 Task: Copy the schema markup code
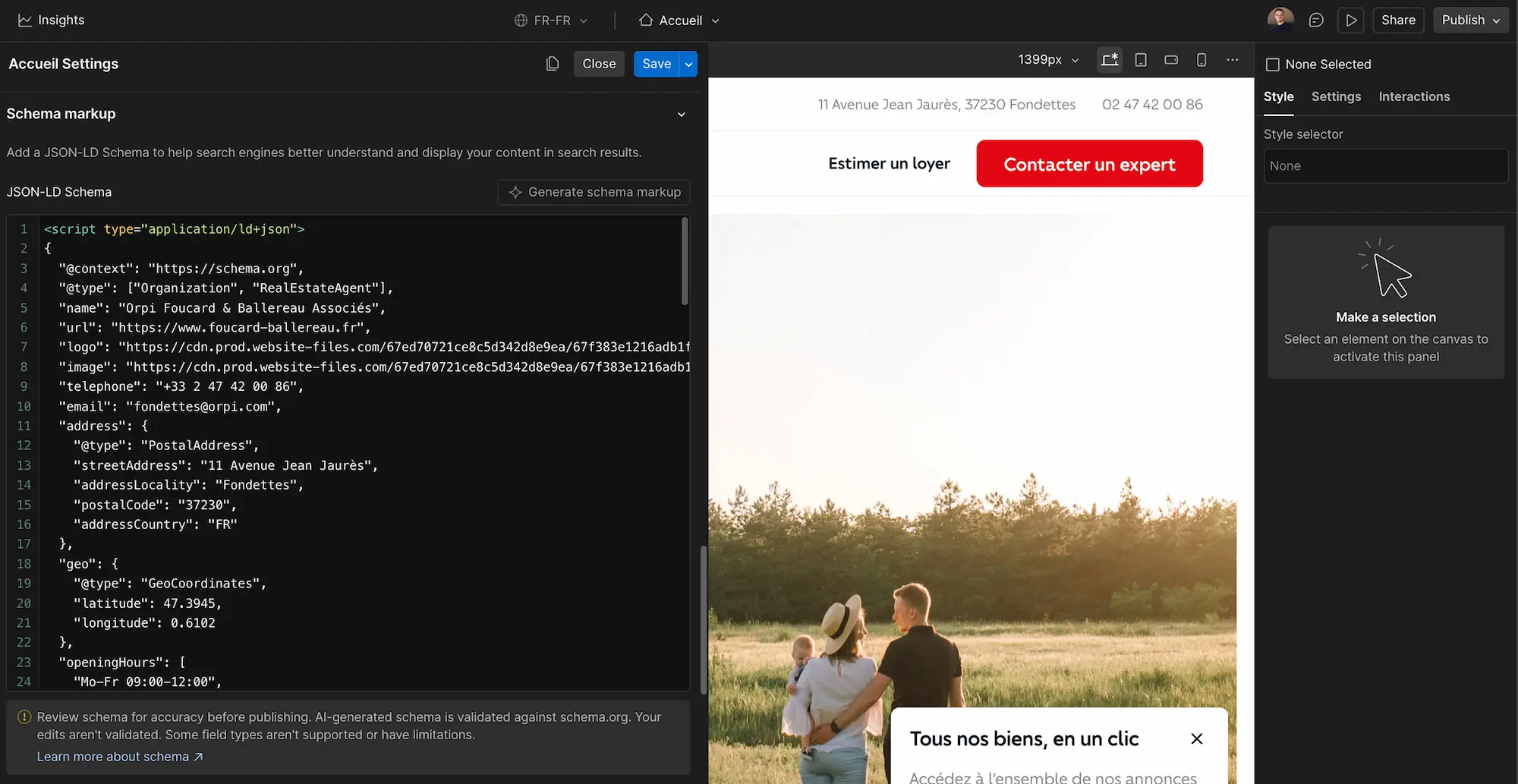point(552,64)
